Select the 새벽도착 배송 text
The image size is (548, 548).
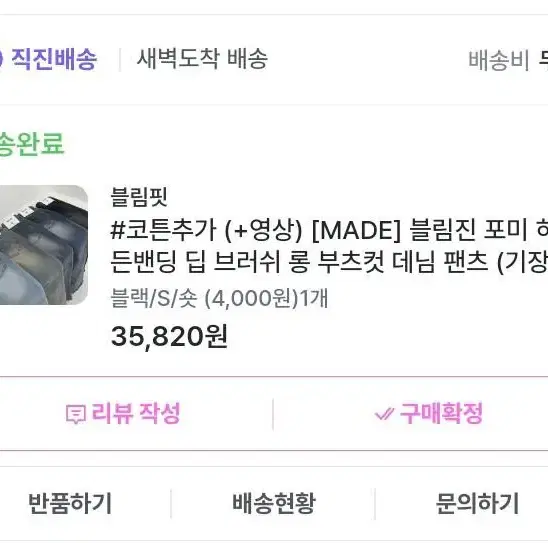pyautogui.click(x=202, y=58)
